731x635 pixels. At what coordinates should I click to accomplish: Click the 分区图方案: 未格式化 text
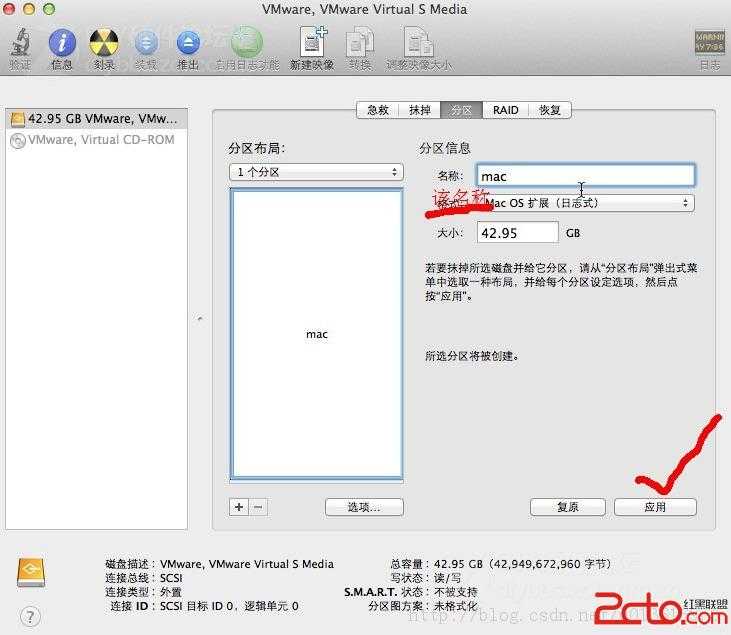(x=423, y=606)
